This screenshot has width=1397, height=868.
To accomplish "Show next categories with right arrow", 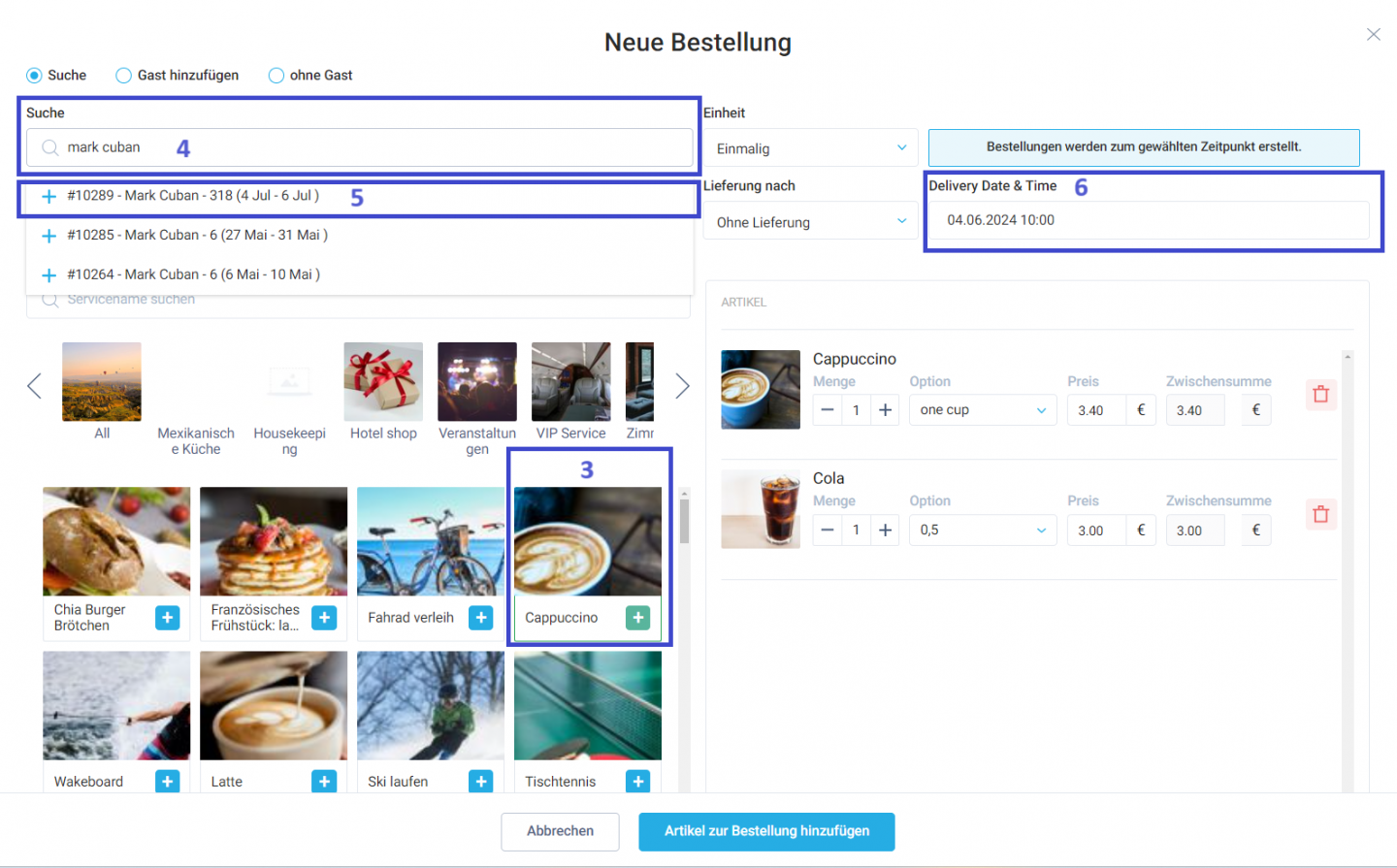I will point(682,386).
